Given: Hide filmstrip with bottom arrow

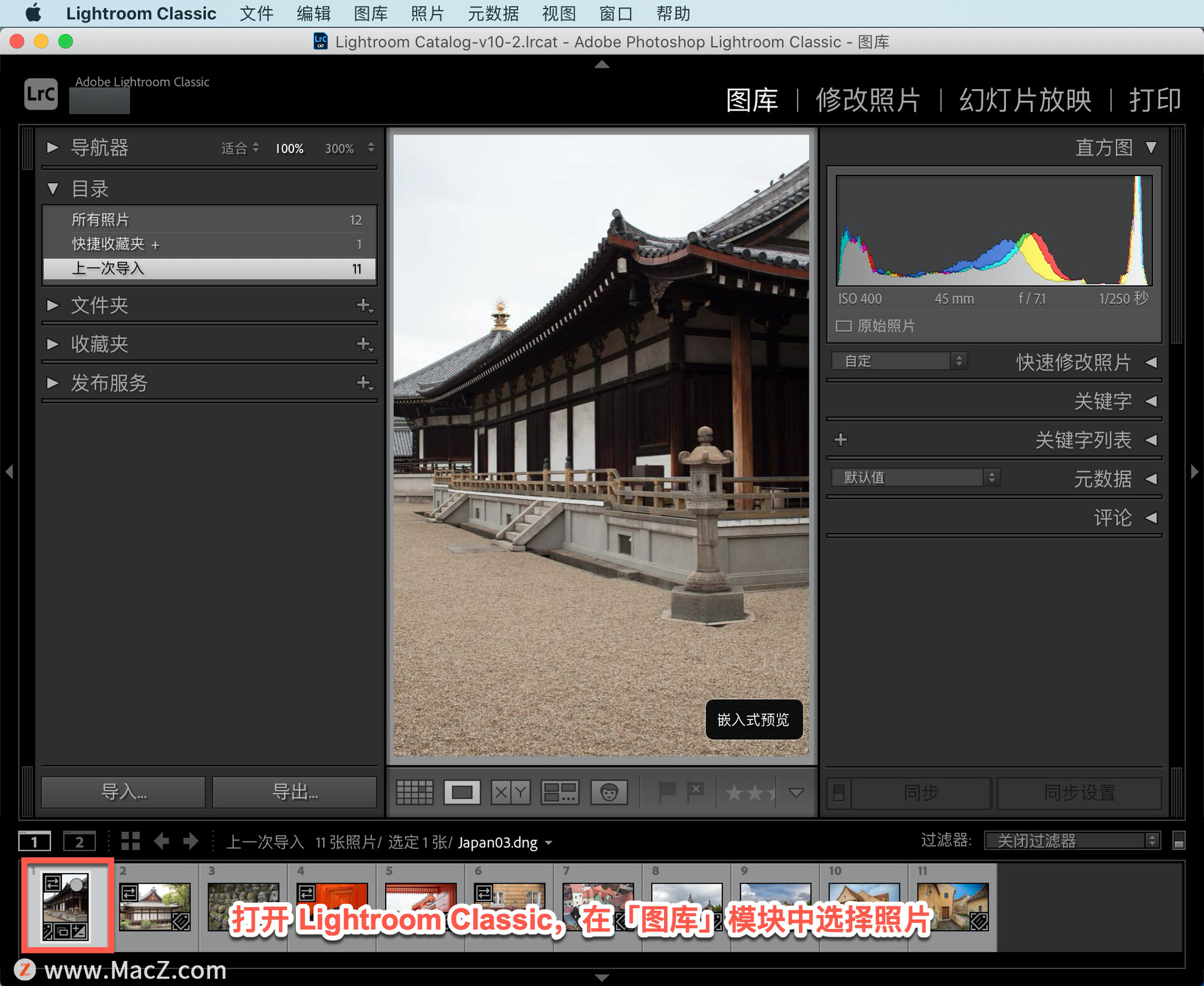Looking at the screenshot, I should (x=602, y=977).
